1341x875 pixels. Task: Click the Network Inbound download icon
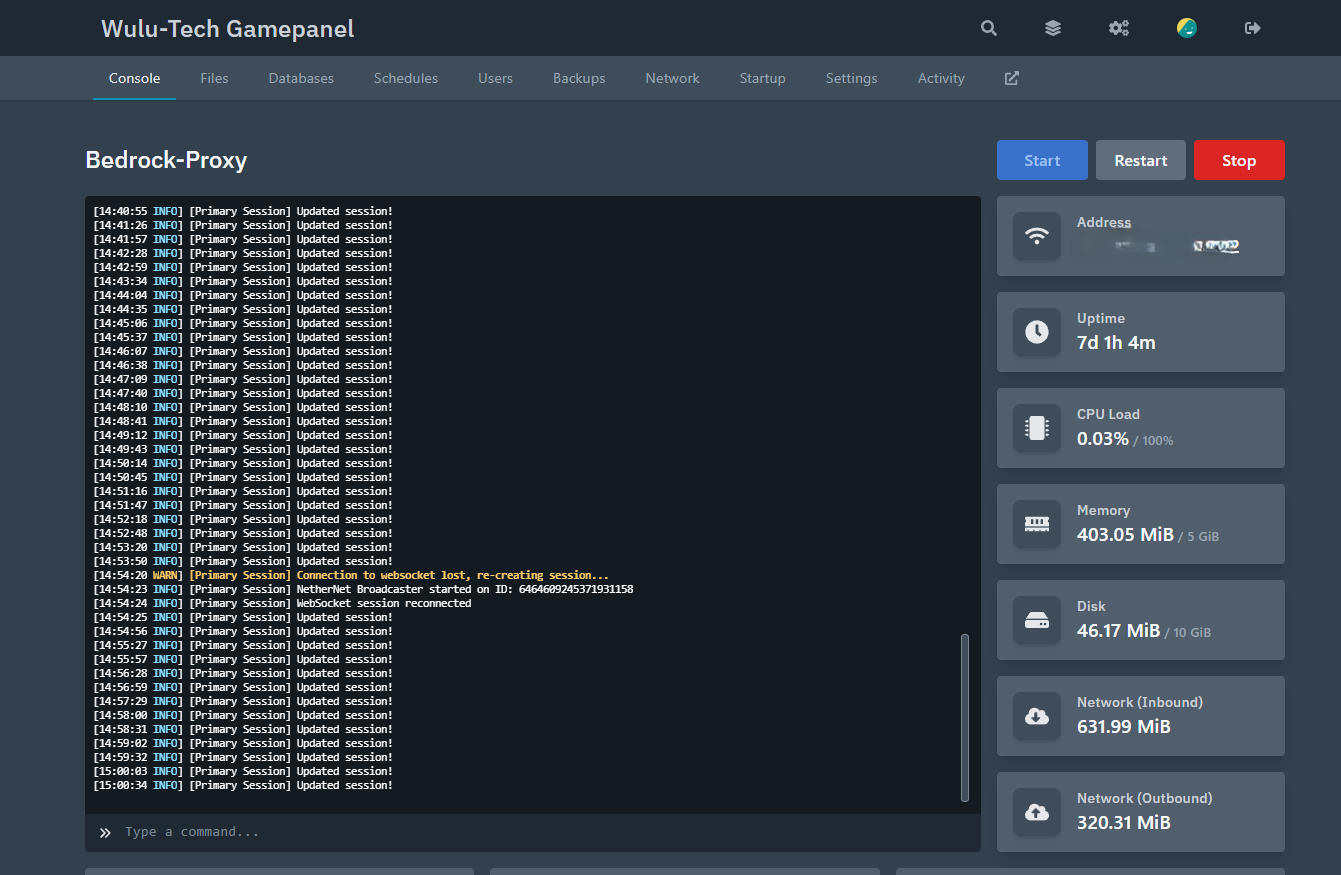(1037, 716)
